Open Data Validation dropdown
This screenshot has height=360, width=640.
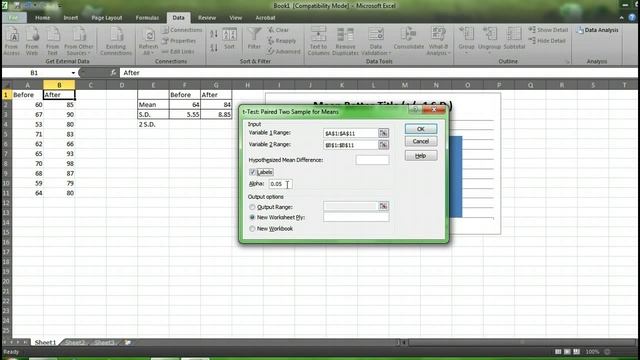click(376, 41)
